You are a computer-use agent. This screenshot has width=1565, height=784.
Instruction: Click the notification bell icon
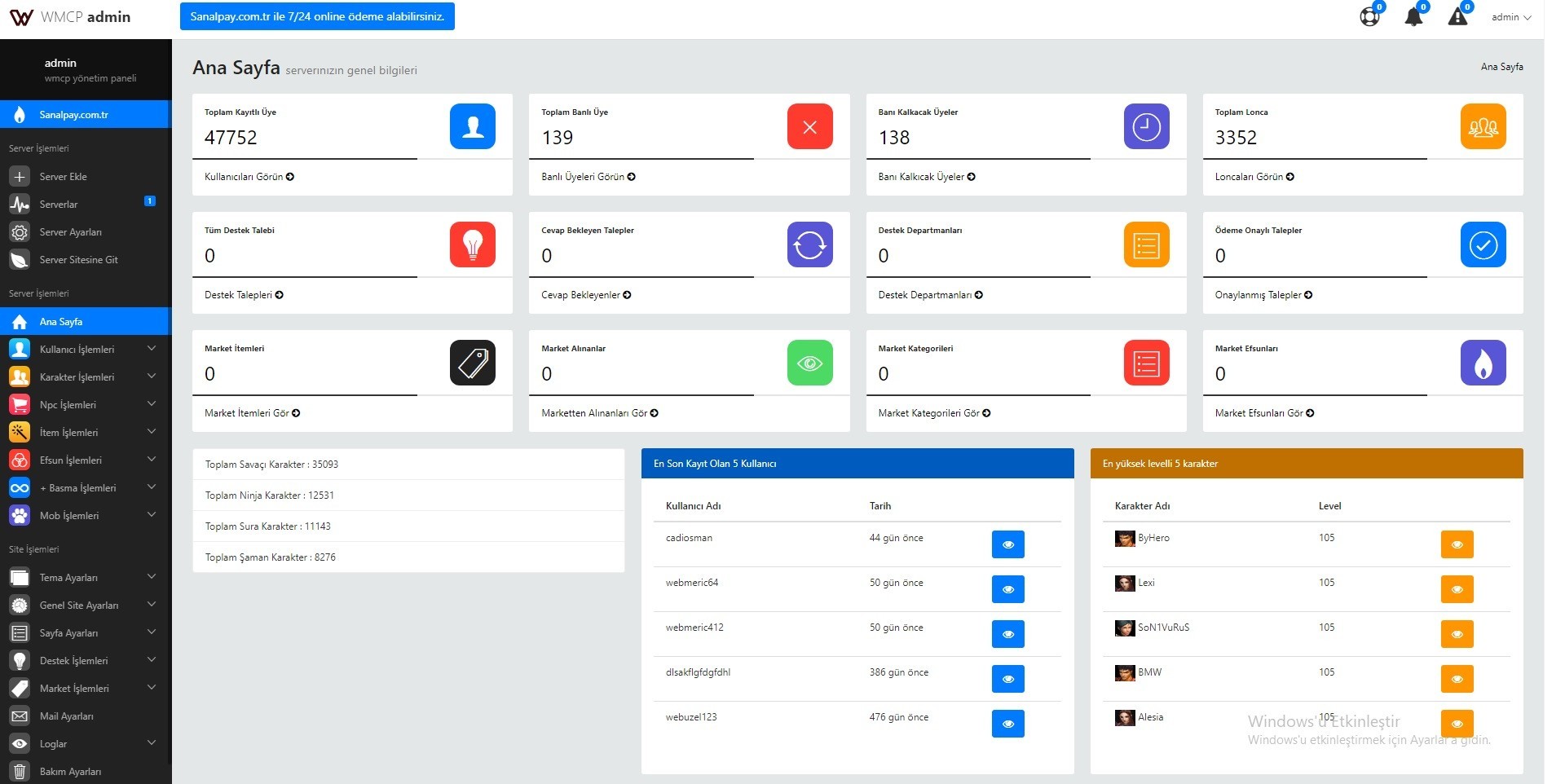pos(1413,17)
